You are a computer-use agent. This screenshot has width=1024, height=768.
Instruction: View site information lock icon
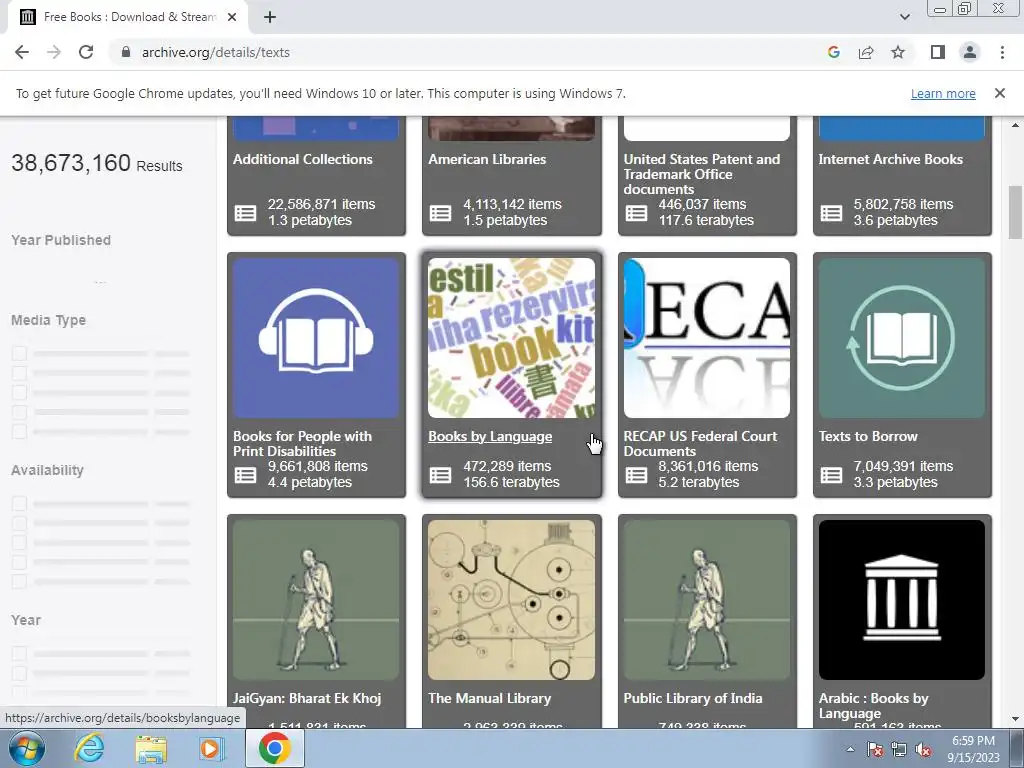click(126, 52)
